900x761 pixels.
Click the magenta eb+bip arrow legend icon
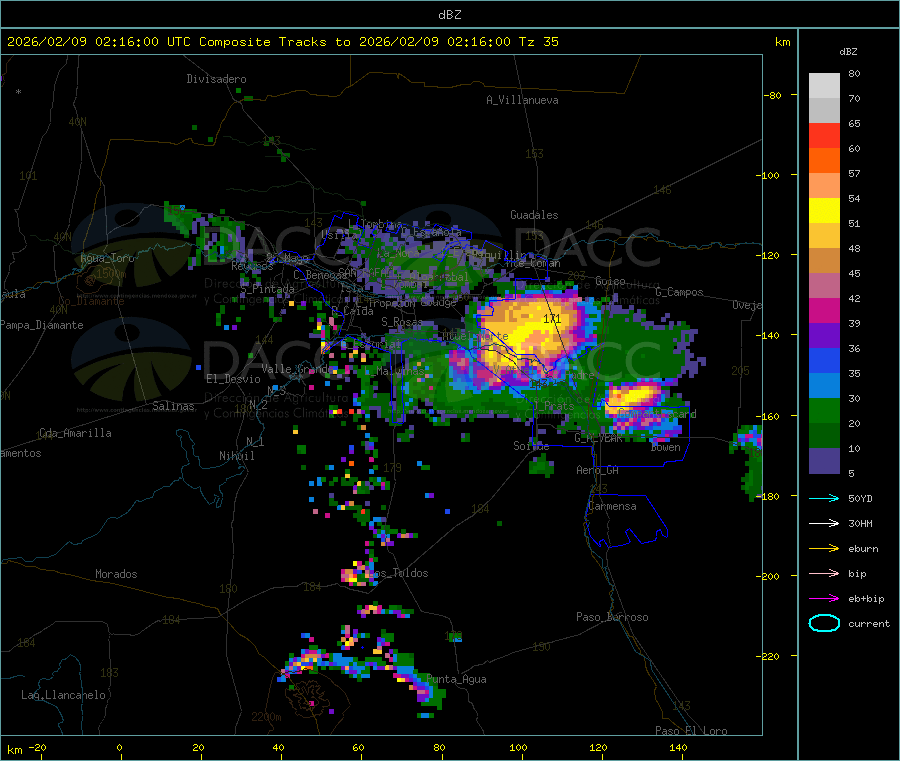point(824,599)
